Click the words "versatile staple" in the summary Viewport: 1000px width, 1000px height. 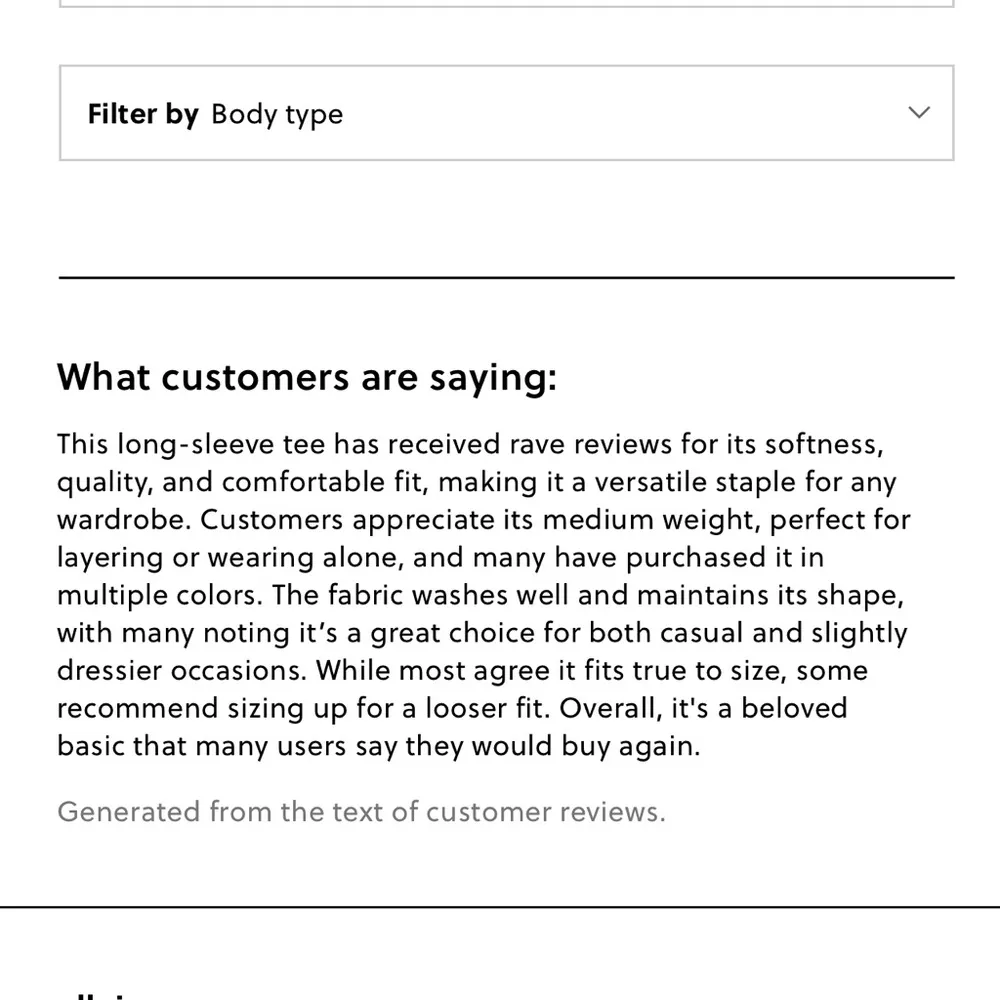[701, 481]
